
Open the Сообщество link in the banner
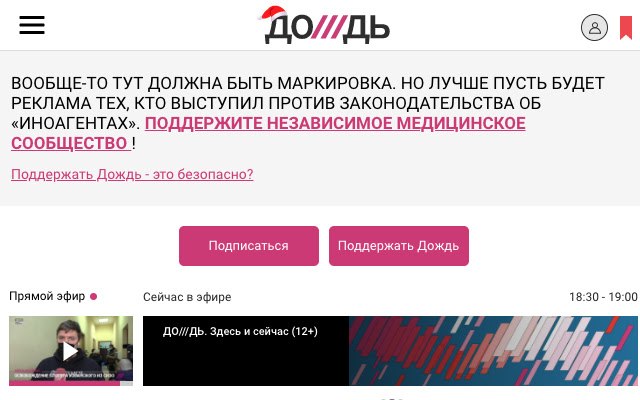tap(71, 143)
